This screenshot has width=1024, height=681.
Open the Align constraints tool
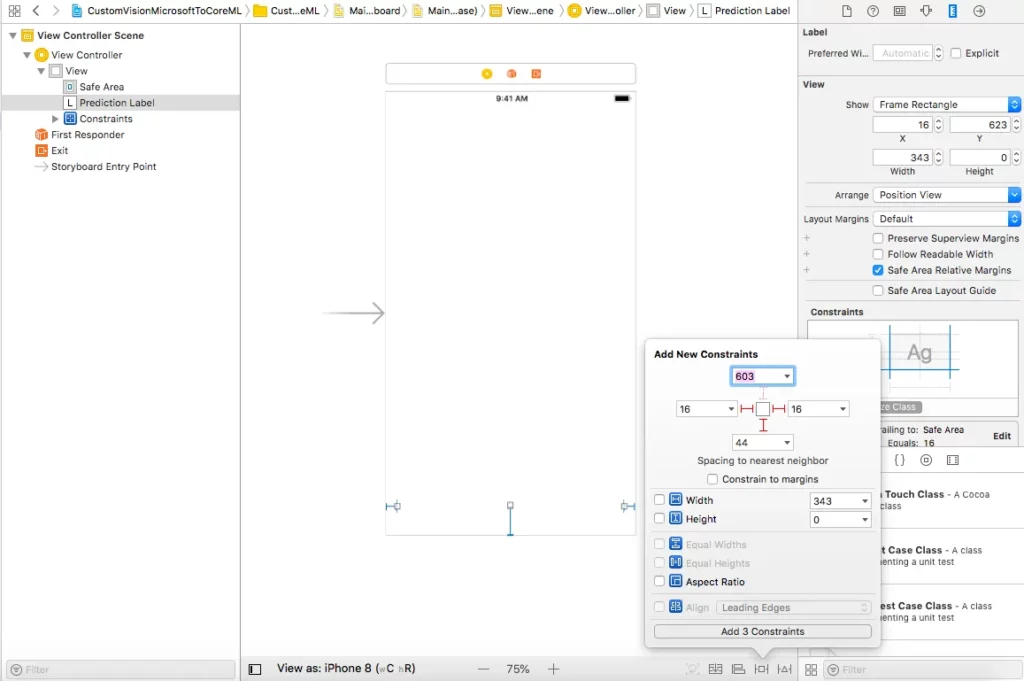point(739,669)
